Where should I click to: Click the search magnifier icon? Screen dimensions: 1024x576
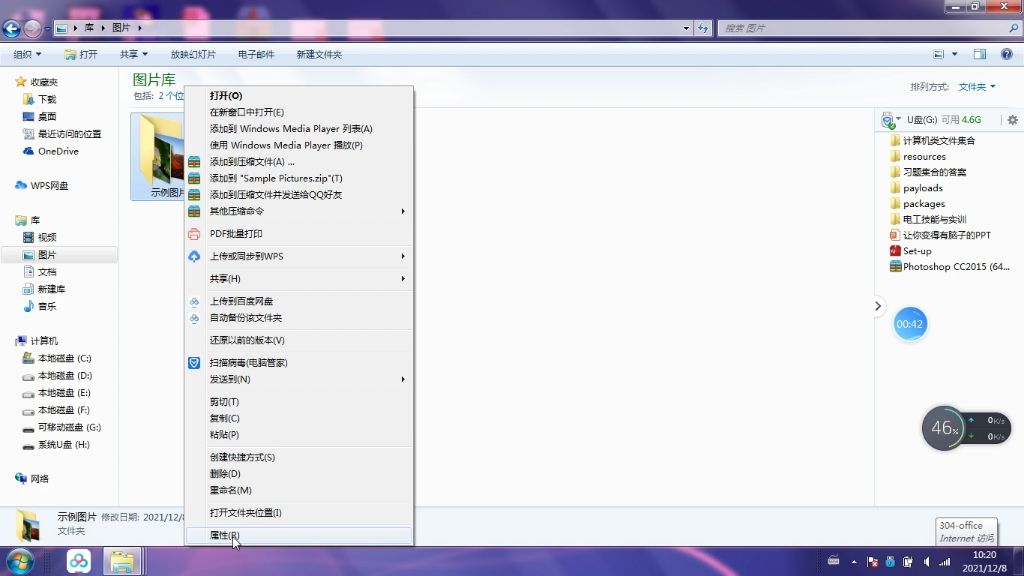tap(1014, 28)
